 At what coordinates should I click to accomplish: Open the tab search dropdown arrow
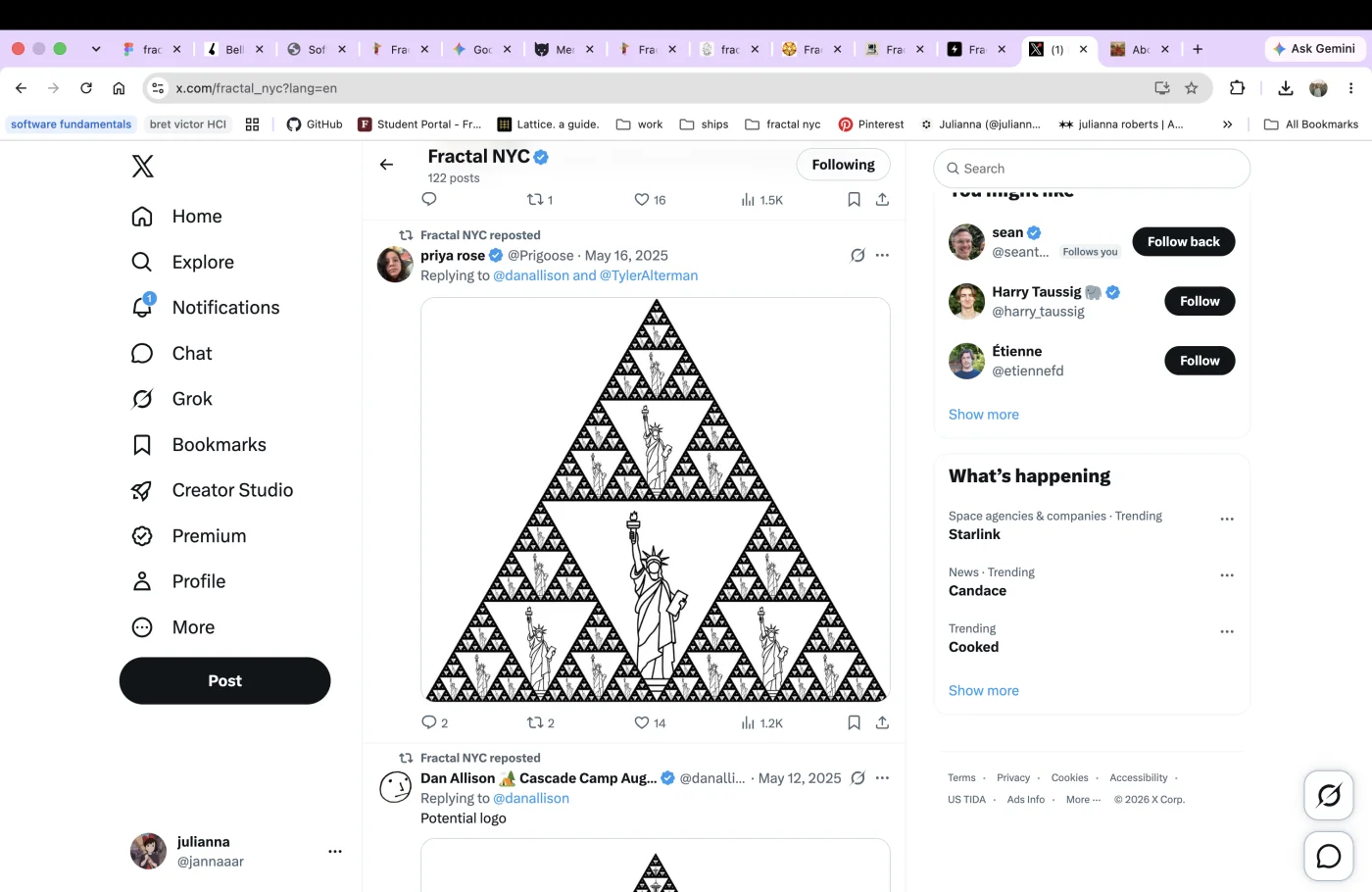pyautogui.click(x=95, y=49)
